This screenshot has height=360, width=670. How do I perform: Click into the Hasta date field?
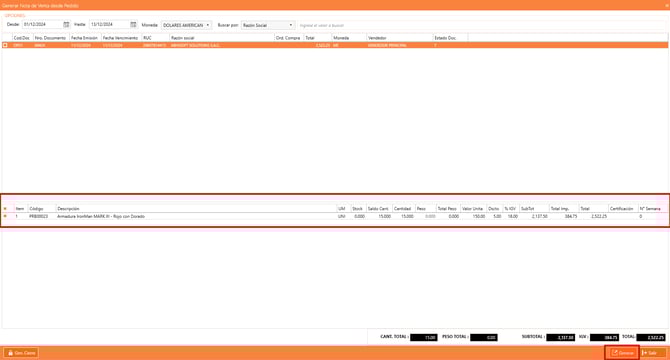click(109, 25)
